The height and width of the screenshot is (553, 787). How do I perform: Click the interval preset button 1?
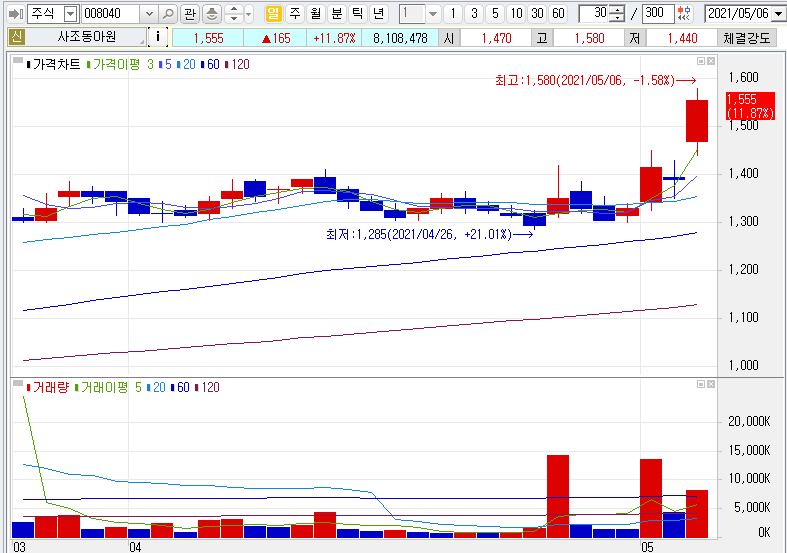click(453, 14)
